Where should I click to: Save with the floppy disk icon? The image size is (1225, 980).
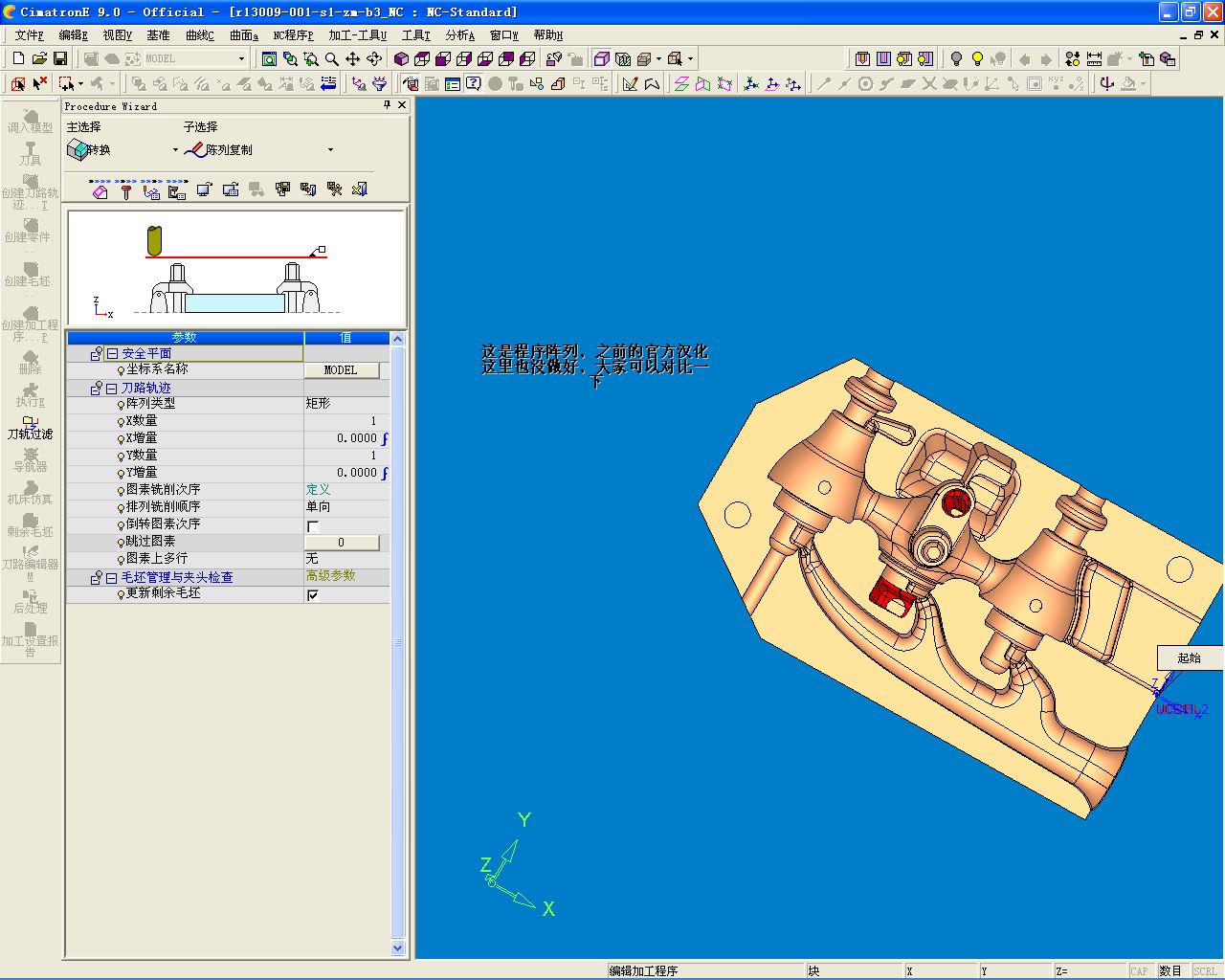tap(60, 59)
